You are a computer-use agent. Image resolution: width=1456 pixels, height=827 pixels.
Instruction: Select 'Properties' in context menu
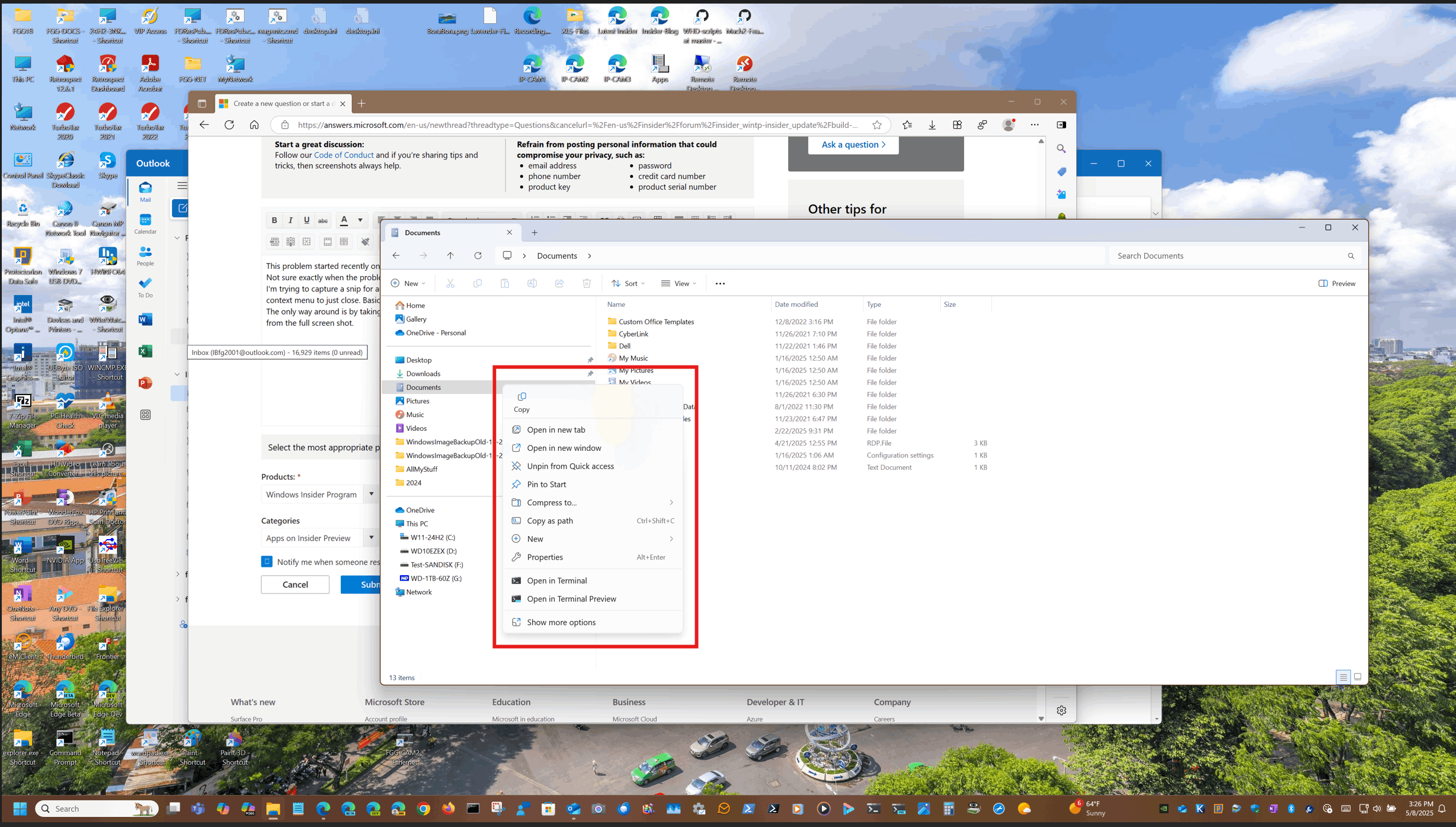pyautogui.click(x=593, y=557)
